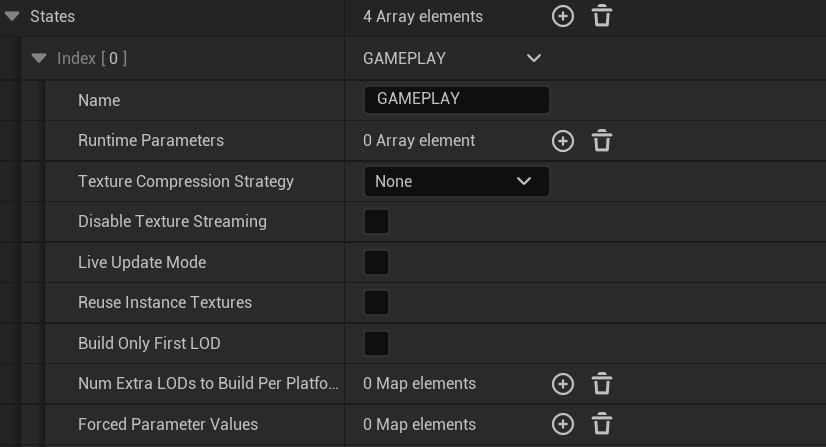Click the Build Only First LOD label

coord(149,343)
